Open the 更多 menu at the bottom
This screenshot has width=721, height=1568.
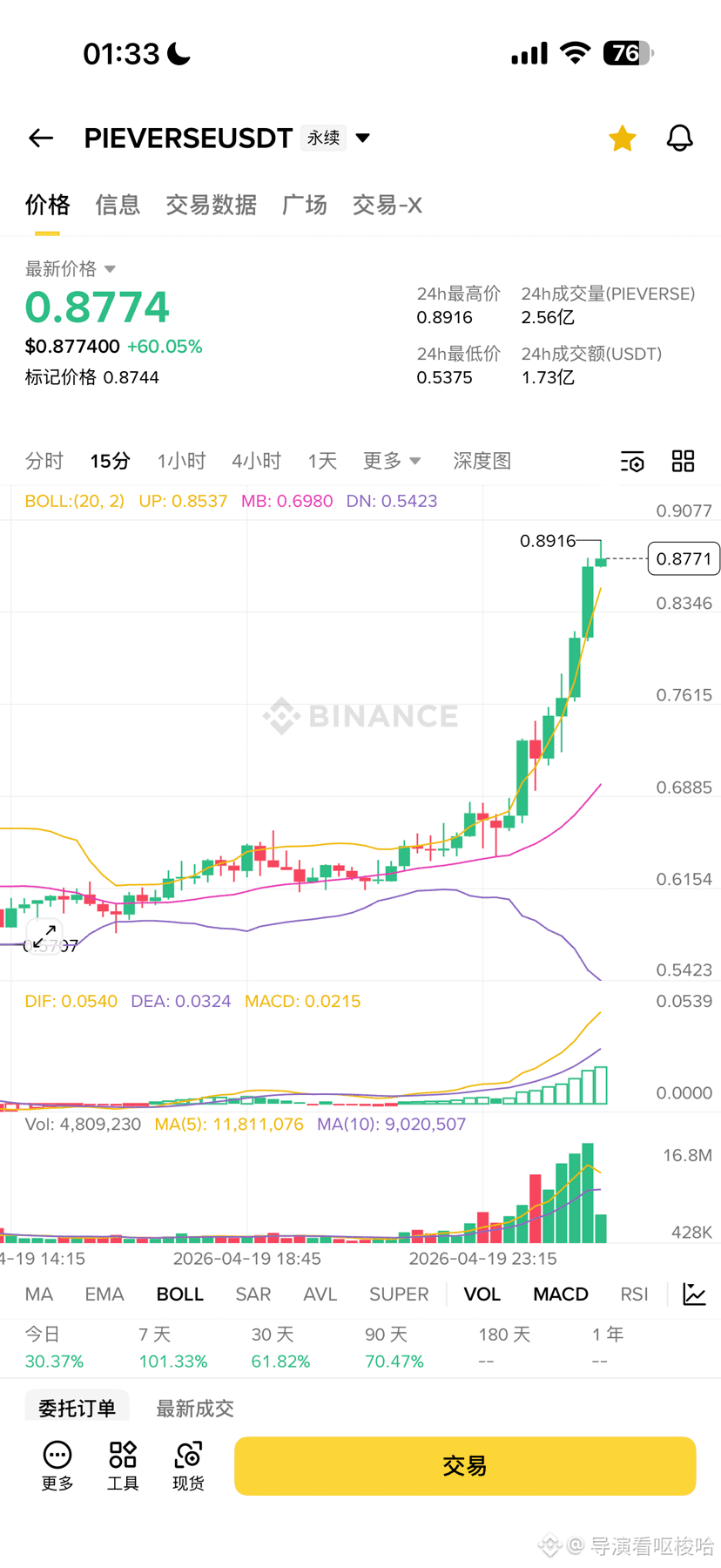coord(57,1465)
